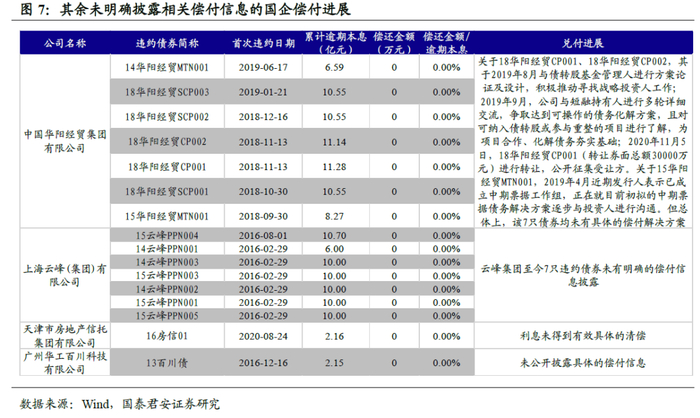The height and width of the screenshot is (418, 700).
Task: Select default date 2016-12-16
Action: 263,363
